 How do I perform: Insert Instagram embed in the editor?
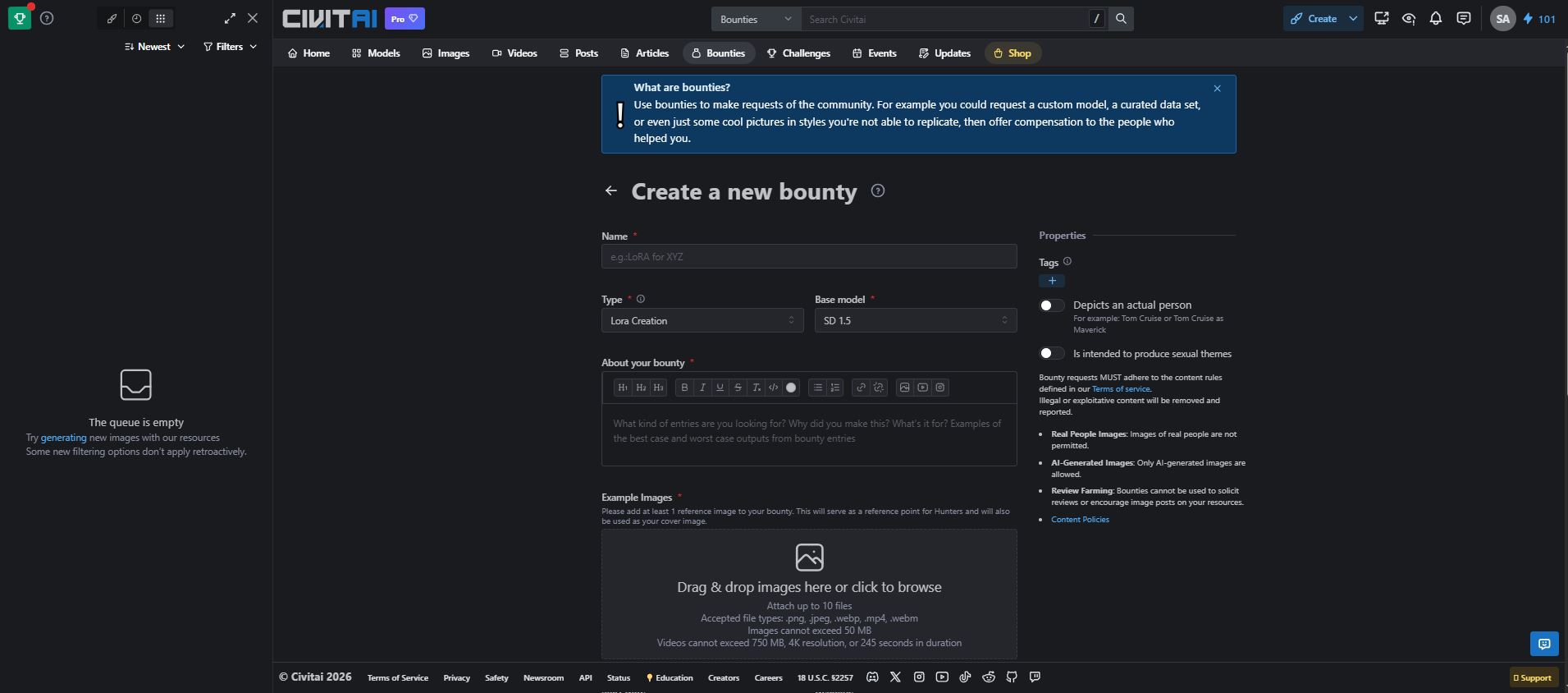[x=940, y=388]
